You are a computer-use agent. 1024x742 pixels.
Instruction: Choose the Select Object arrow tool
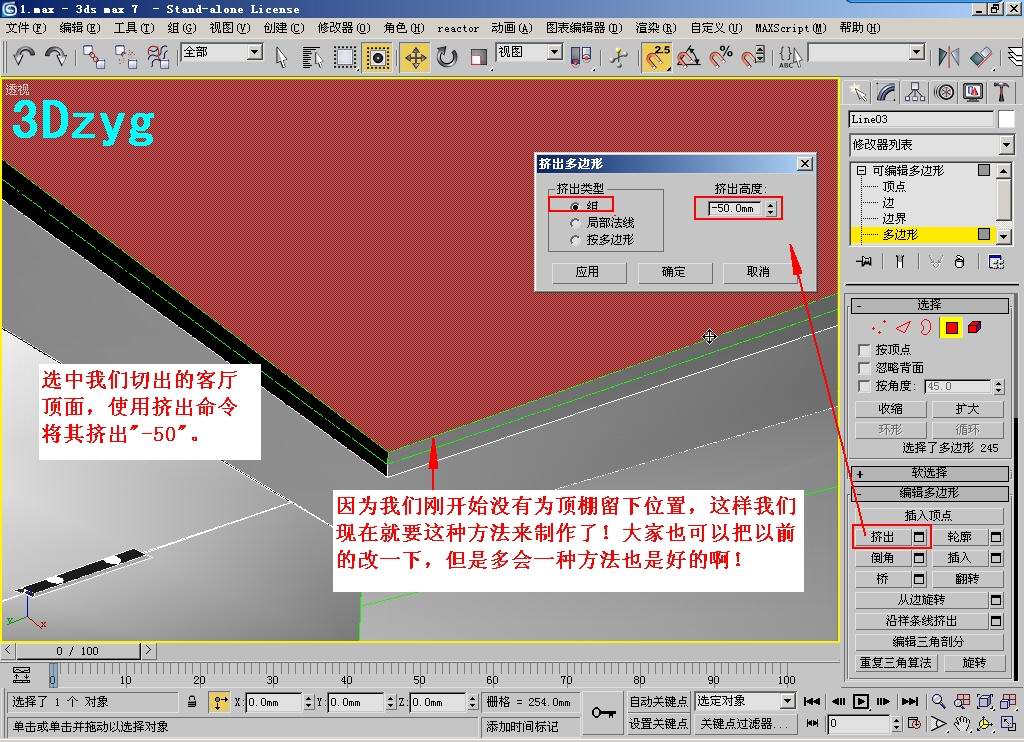coord(281,57)
